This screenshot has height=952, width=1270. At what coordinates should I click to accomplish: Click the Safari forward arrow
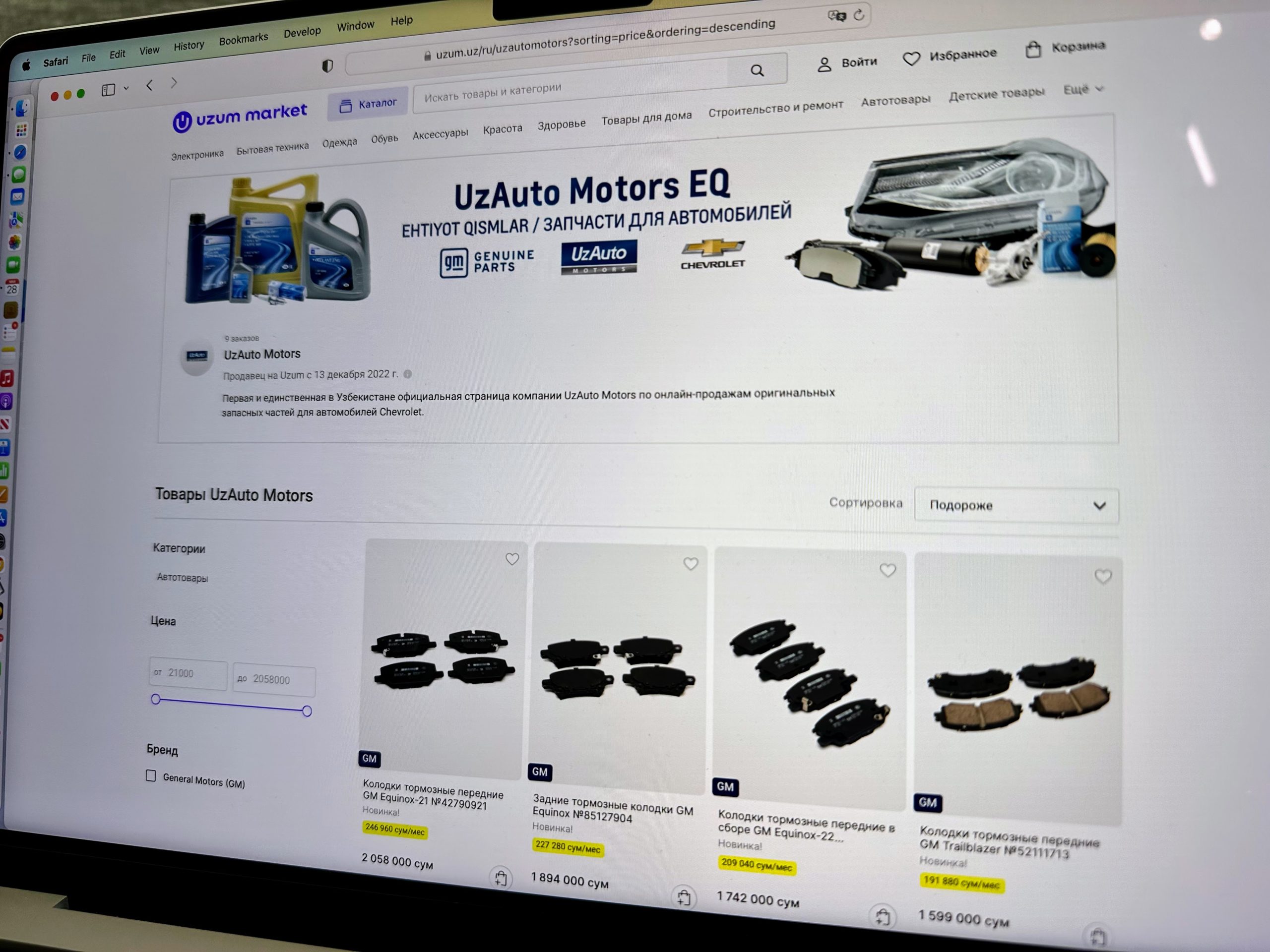[174, 83]
